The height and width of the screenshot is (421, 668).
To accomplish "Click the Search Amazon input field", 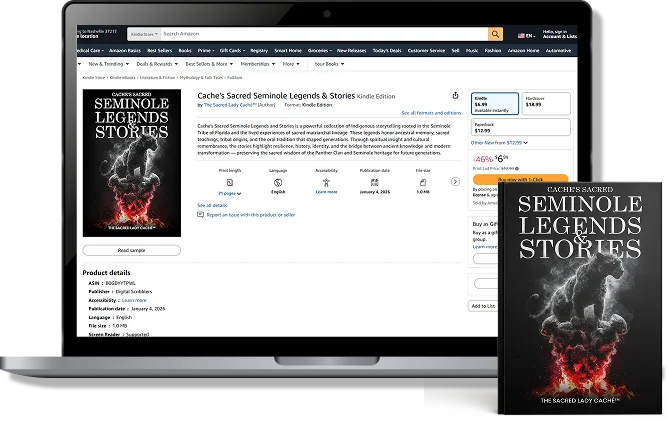I will pos(324,34).
